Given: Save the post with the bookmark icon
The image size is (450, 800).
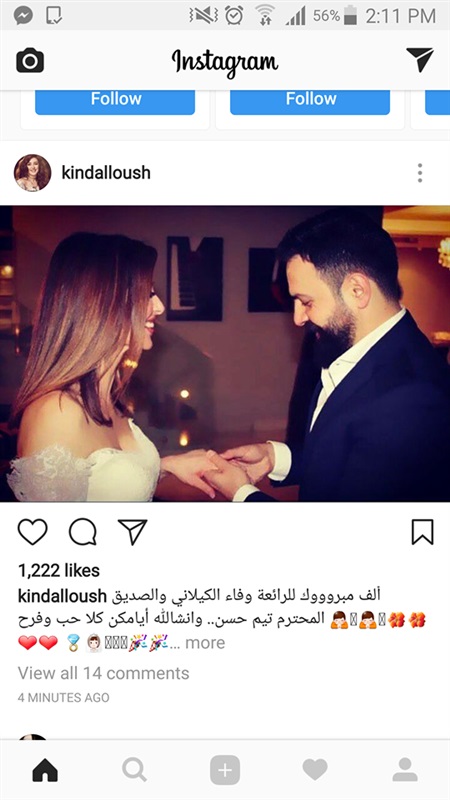Looking at the screenshot, I should point(422,532).
